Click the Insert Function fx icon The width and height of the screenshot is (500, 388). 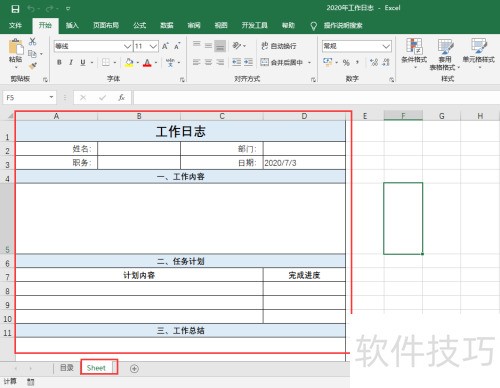pyautogui.click(x=121, y=97)
